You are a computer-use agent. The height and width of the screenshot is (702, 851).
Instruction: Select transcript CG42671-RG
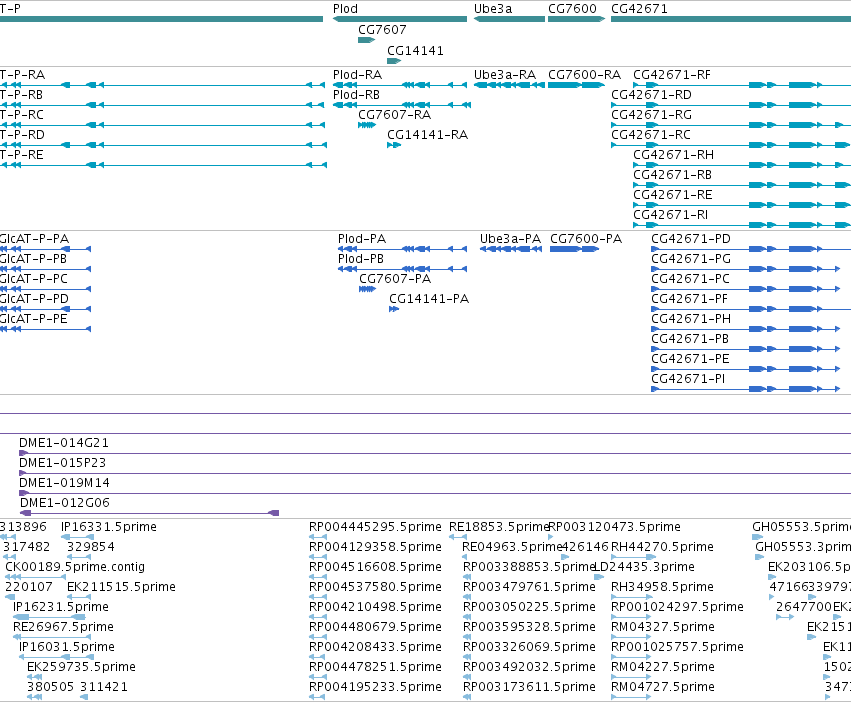coord(651,115)
